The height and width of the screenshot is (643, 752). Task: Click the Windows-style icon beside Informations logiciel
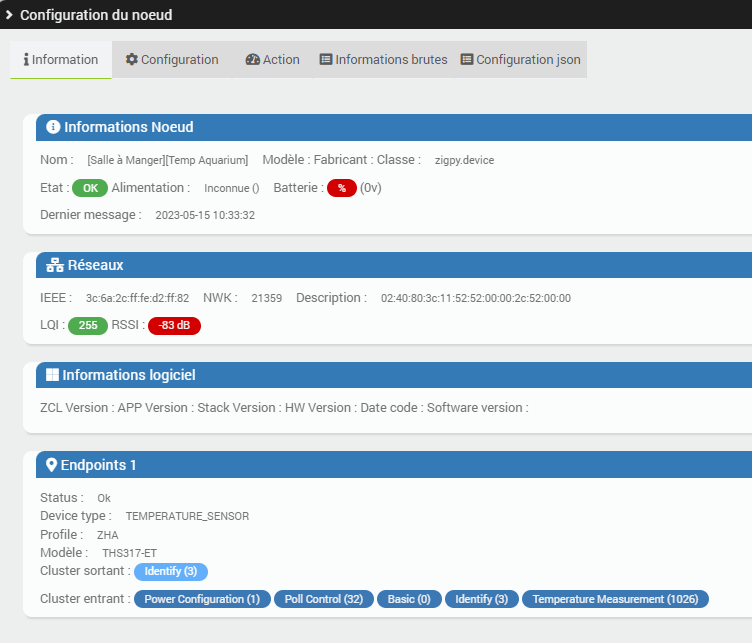click(51, 375)
